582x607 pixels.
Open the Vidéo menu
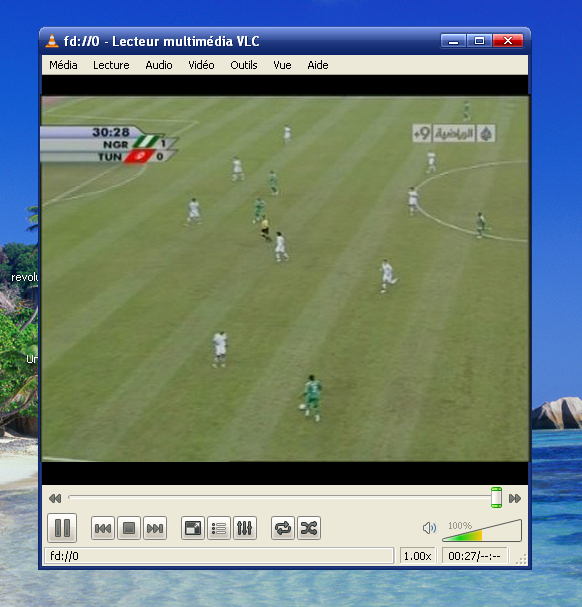tap(201, 65)
